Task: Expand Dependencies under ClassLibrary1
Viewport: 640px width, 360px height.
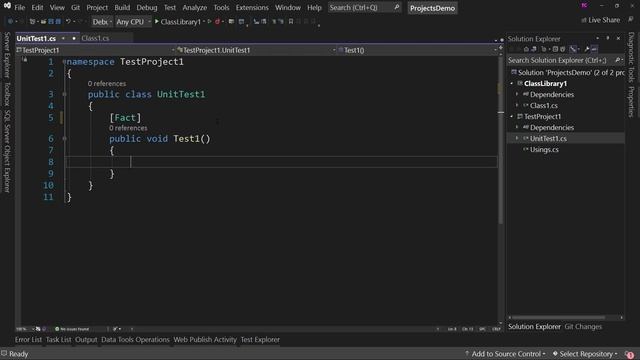Action: (x=517, y=94)
